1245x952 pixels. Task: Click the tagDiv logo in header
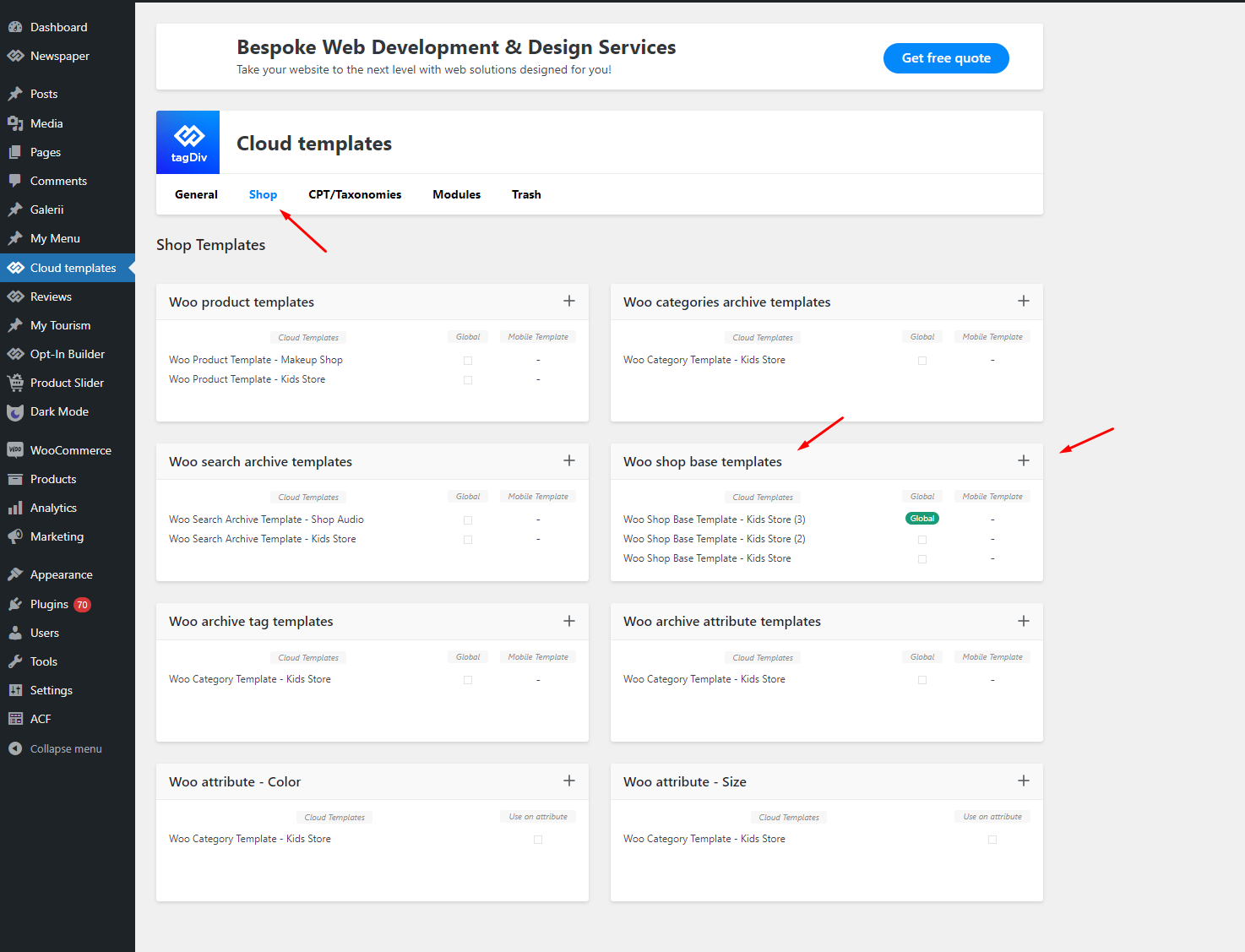point(188,142)
